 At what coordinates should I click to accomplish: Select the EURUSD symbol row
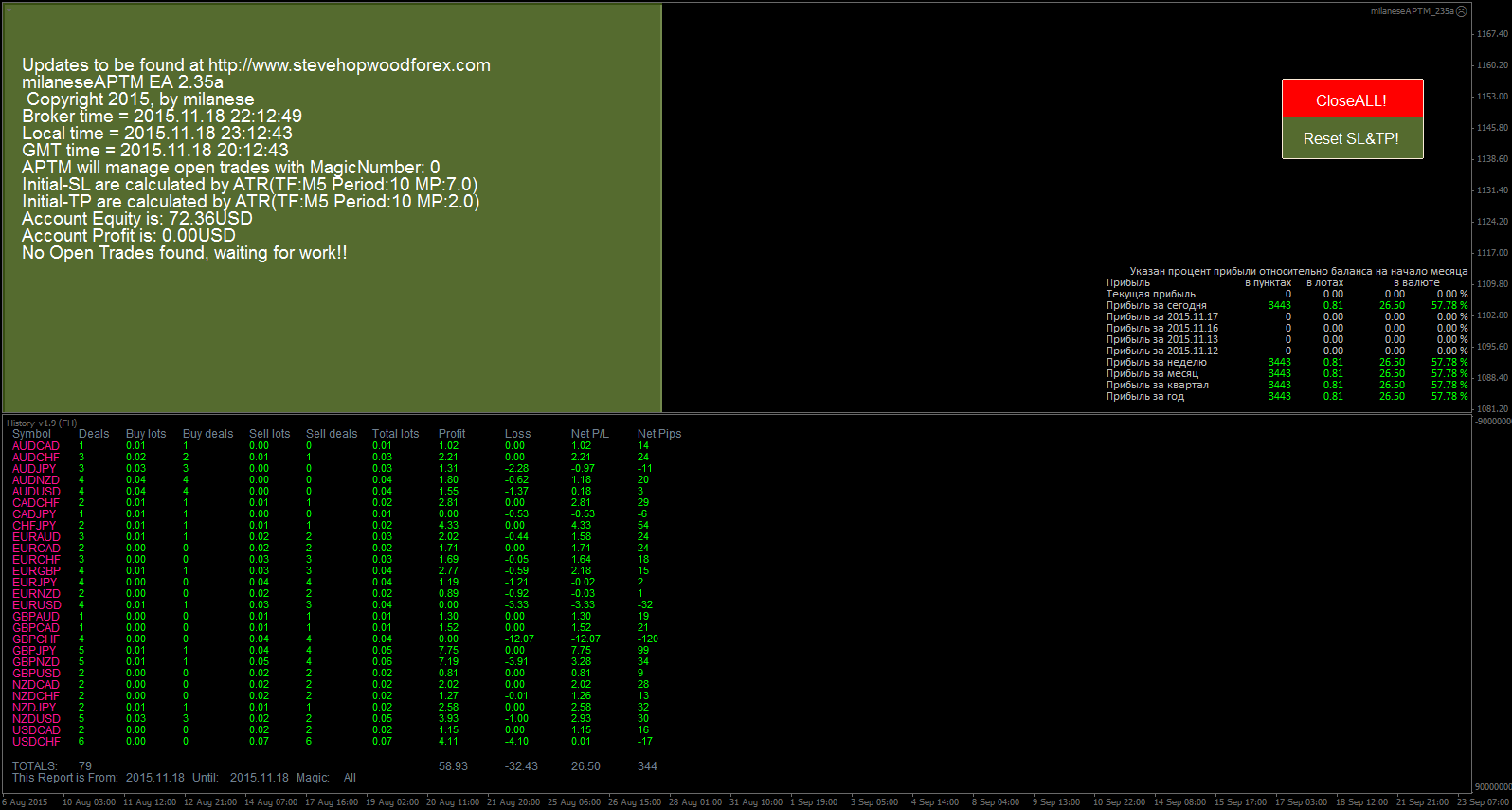pyautogui.click(x=333, y=604)
